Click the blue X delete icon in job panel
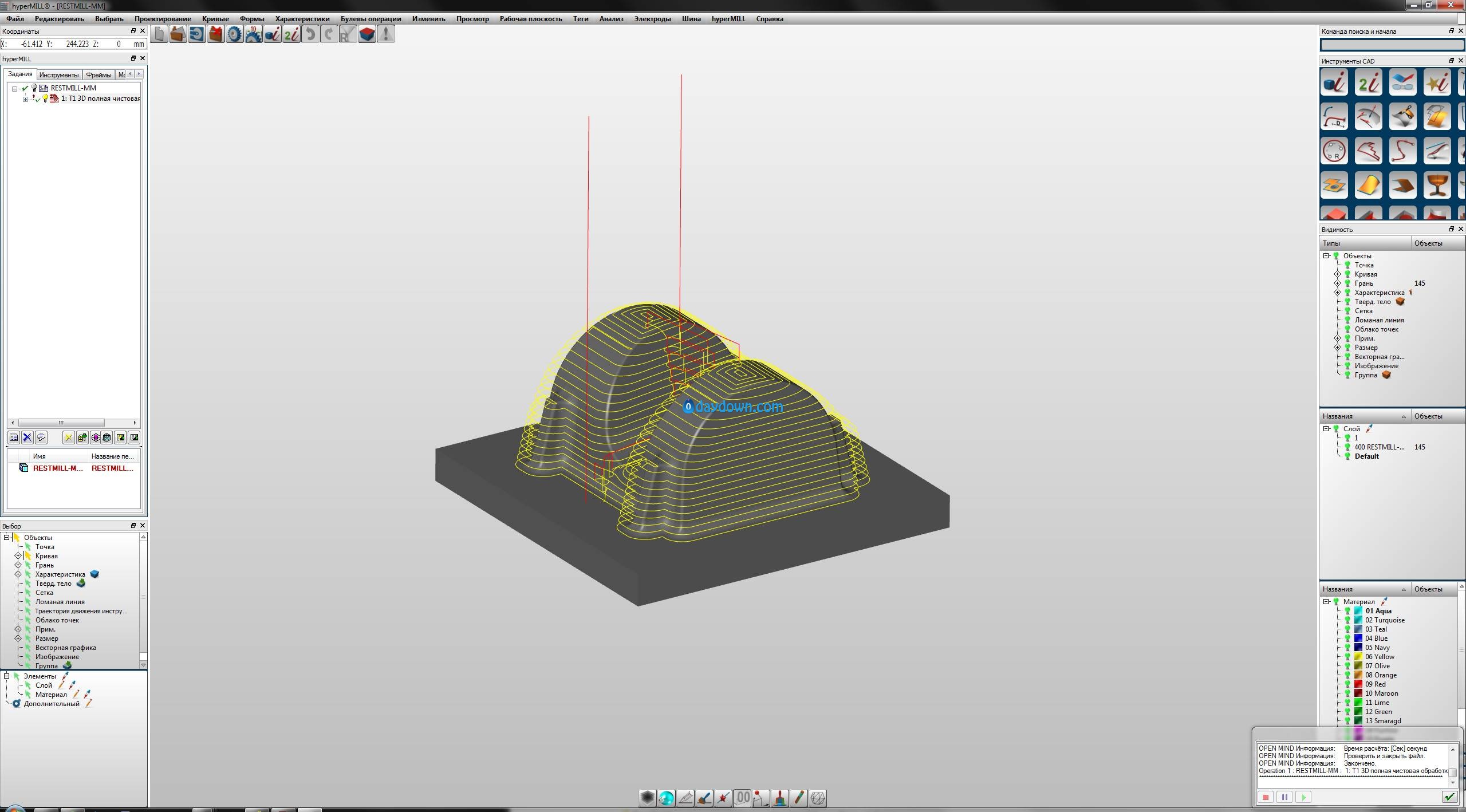The height and width of the screenshot is (812, 1466). click(x=27, y=437)
